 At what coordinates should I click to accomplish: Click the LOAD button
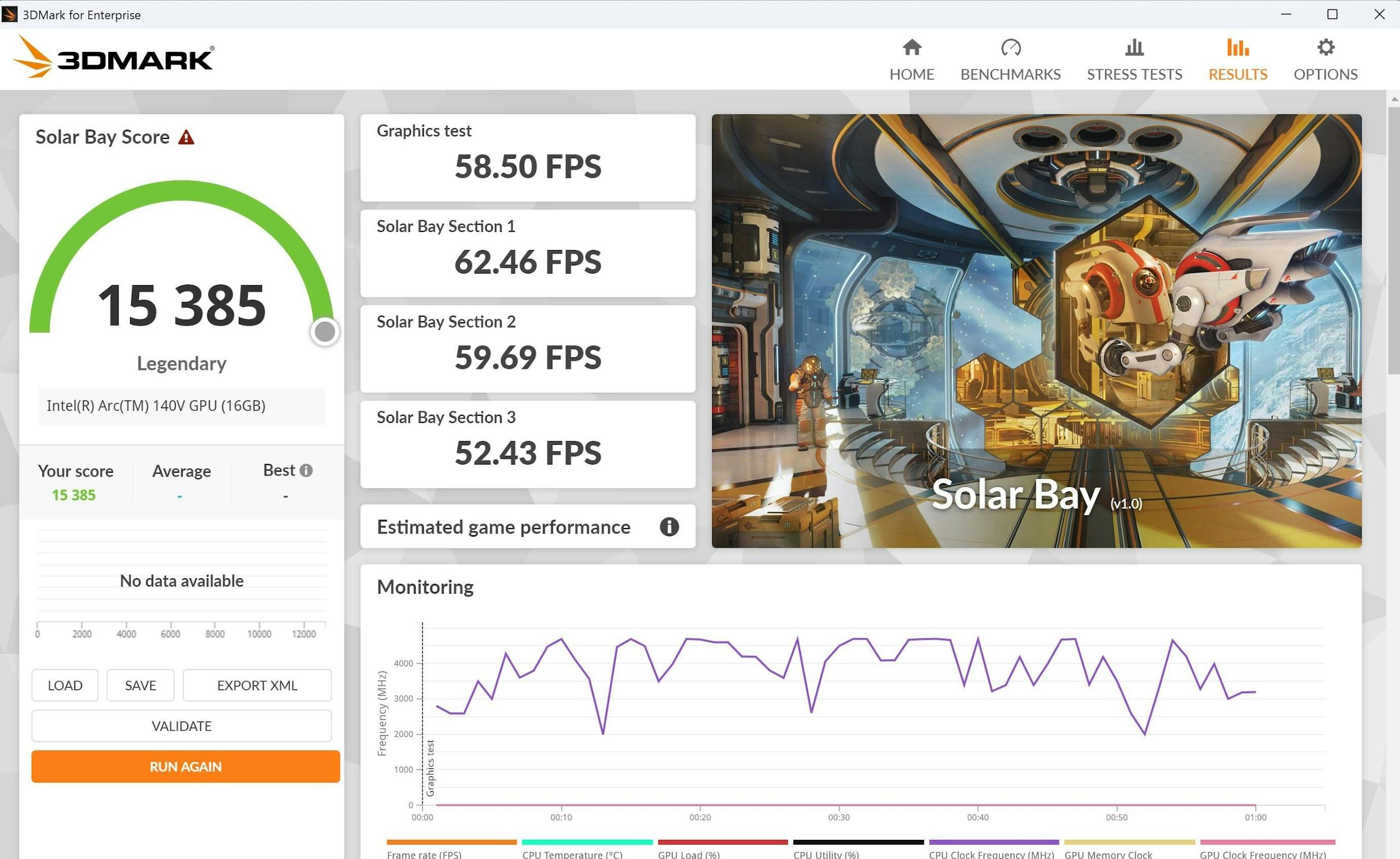(x=65, y=685)
